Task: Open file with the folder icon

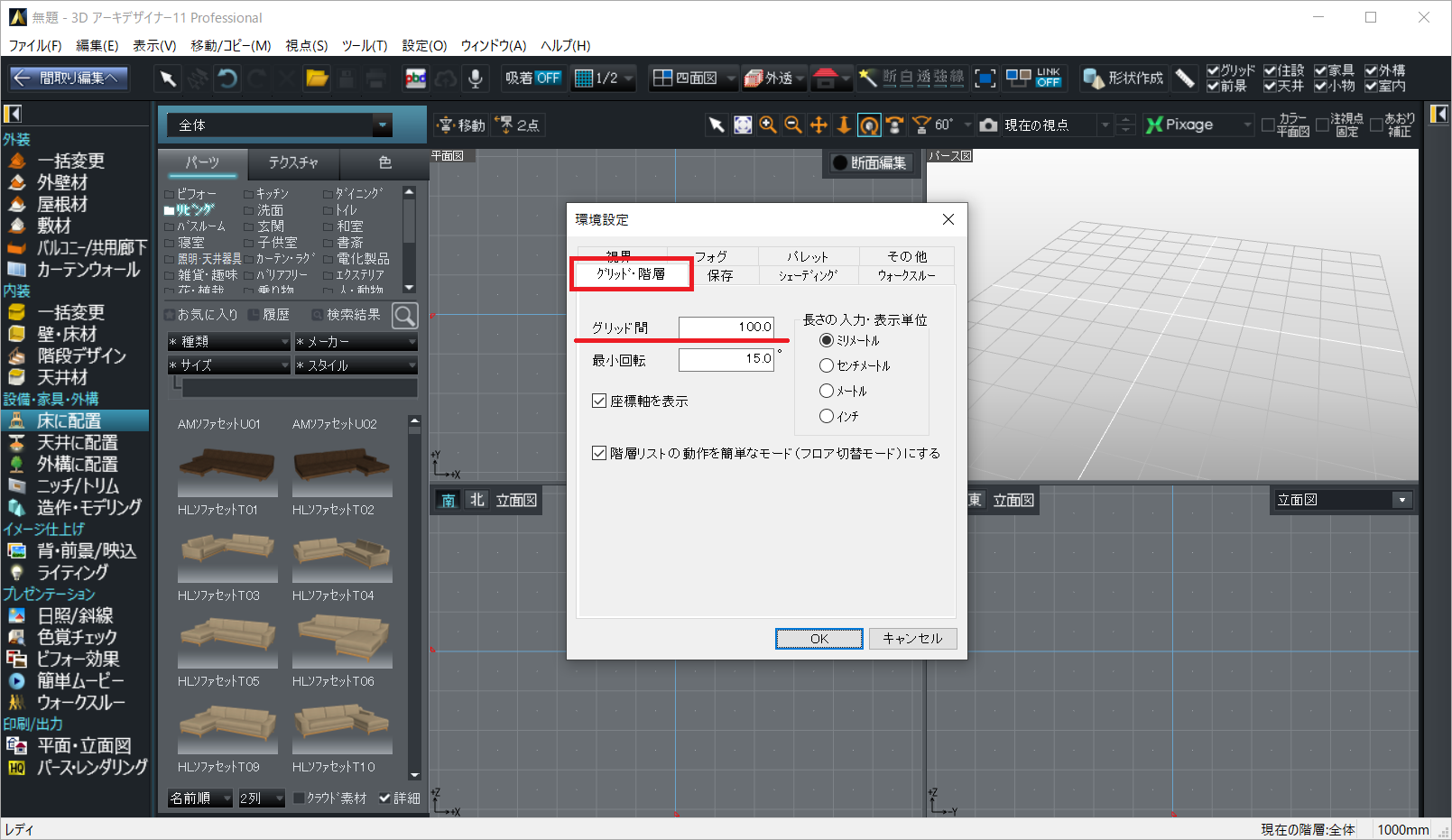Action: click(317, 78)
